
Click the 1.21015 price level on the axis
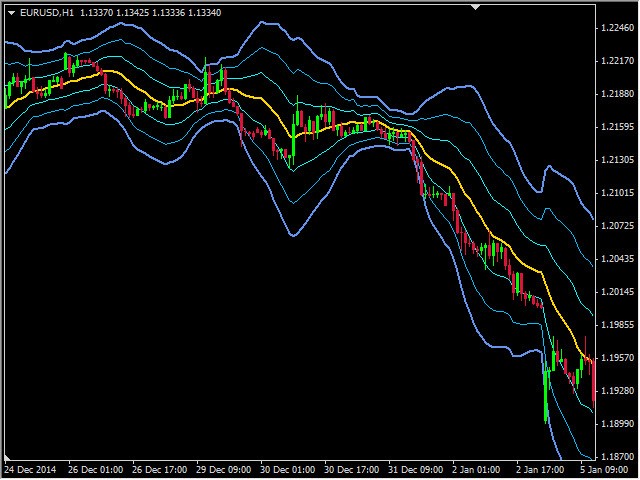coord(617,193)
